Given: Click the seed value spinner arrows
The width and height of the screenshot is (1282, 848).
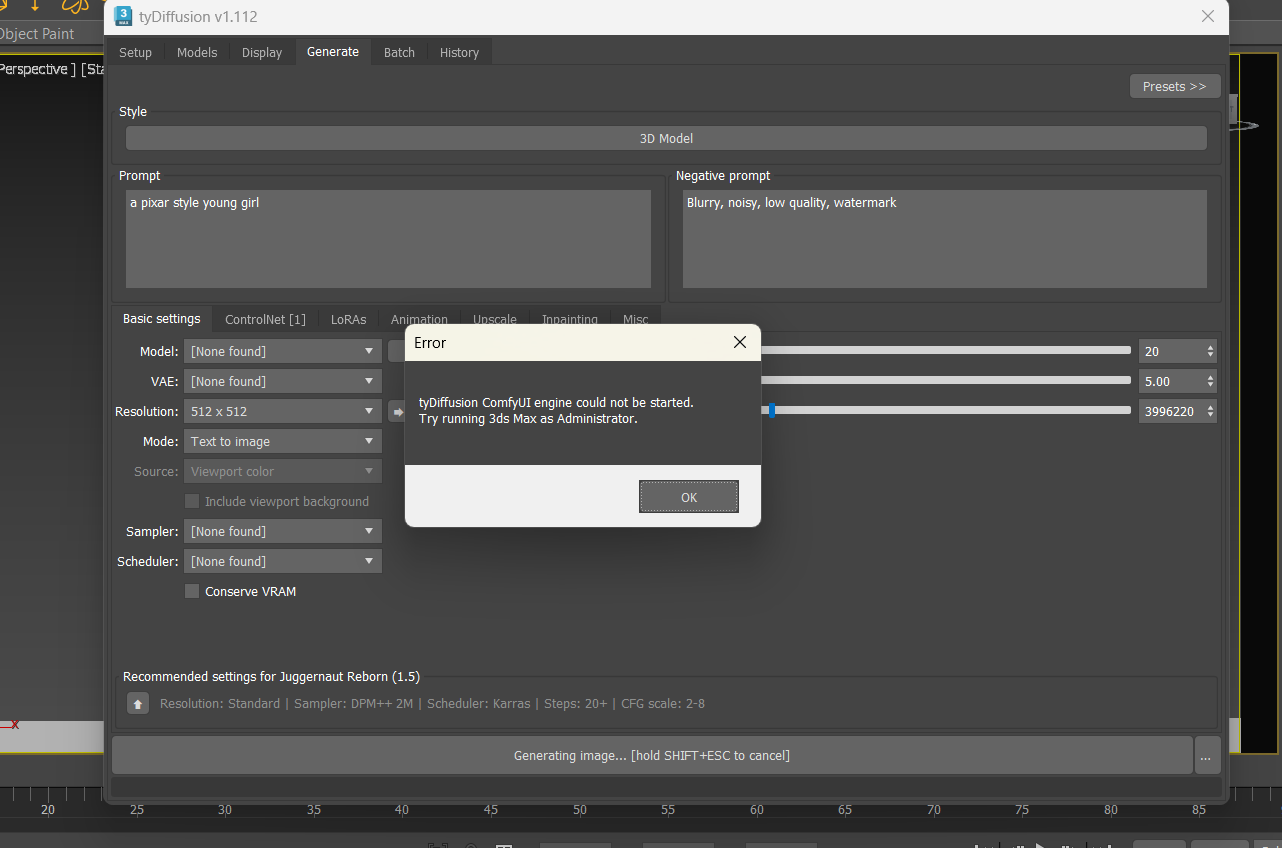Looking at the screenshot, I should coord(1210,411).
